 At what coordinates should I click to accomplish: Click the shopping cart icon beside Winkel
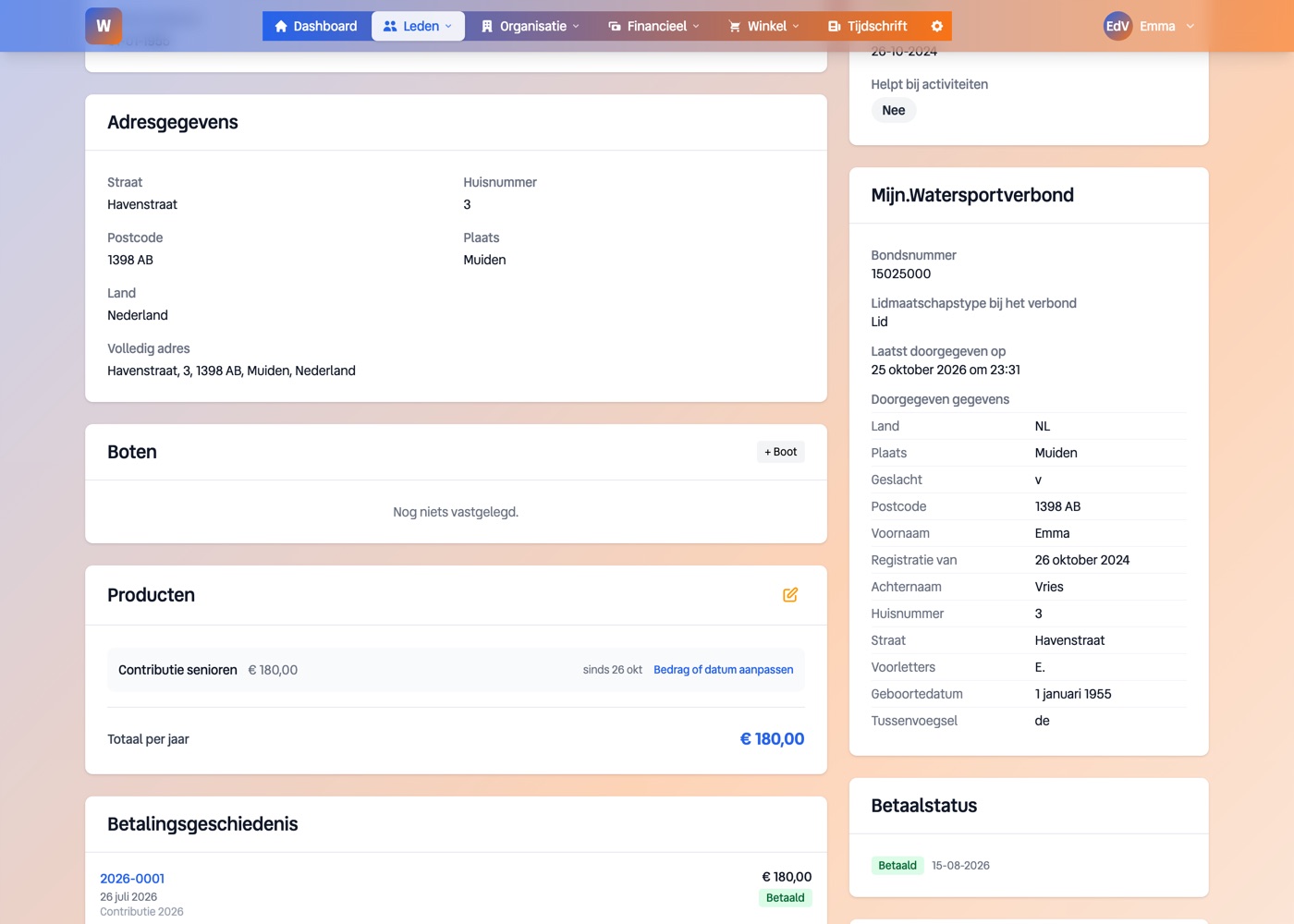click(735, 26)
